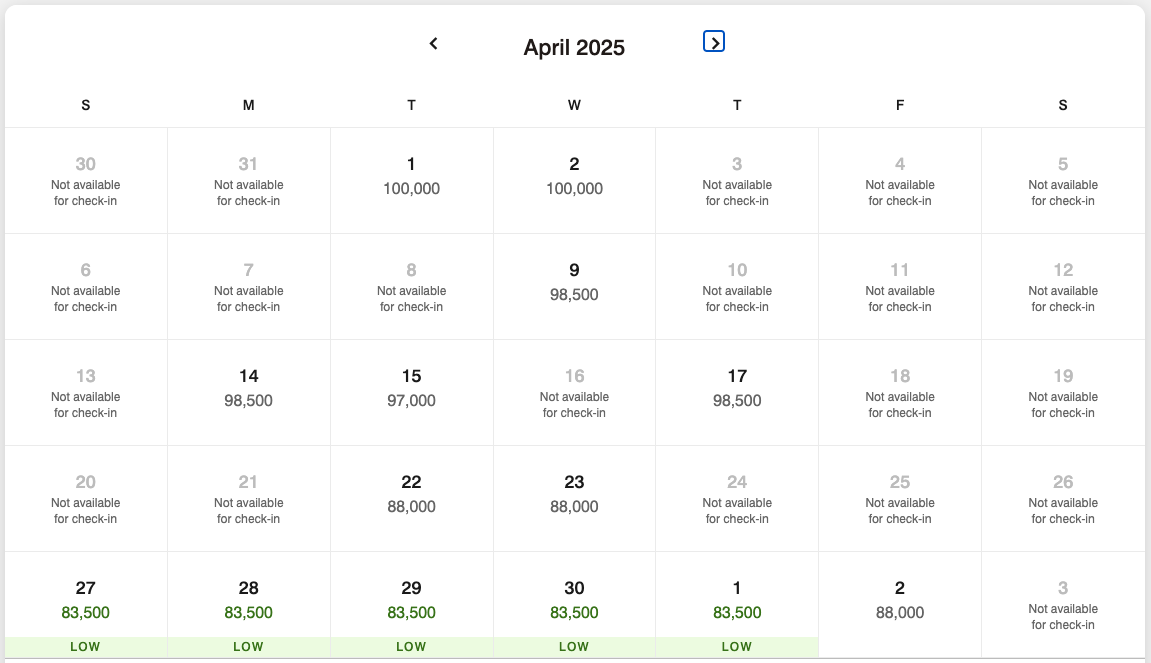
Task: Click unavailable April 16 cell
Action: [574, 393]
